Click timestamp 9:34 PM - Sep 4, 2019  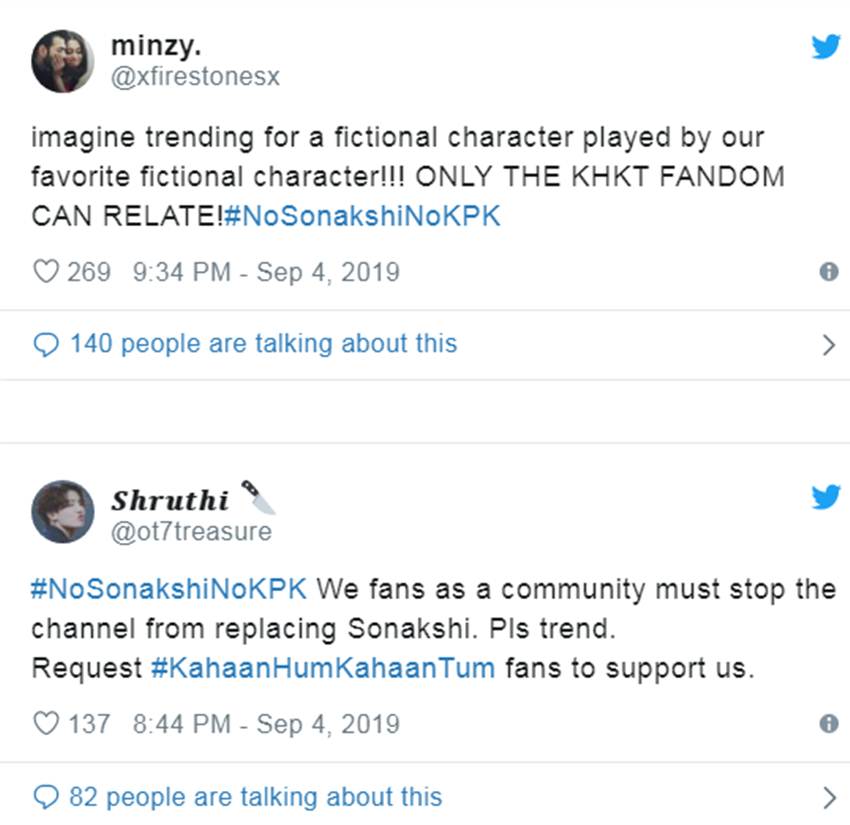point(265,272)
